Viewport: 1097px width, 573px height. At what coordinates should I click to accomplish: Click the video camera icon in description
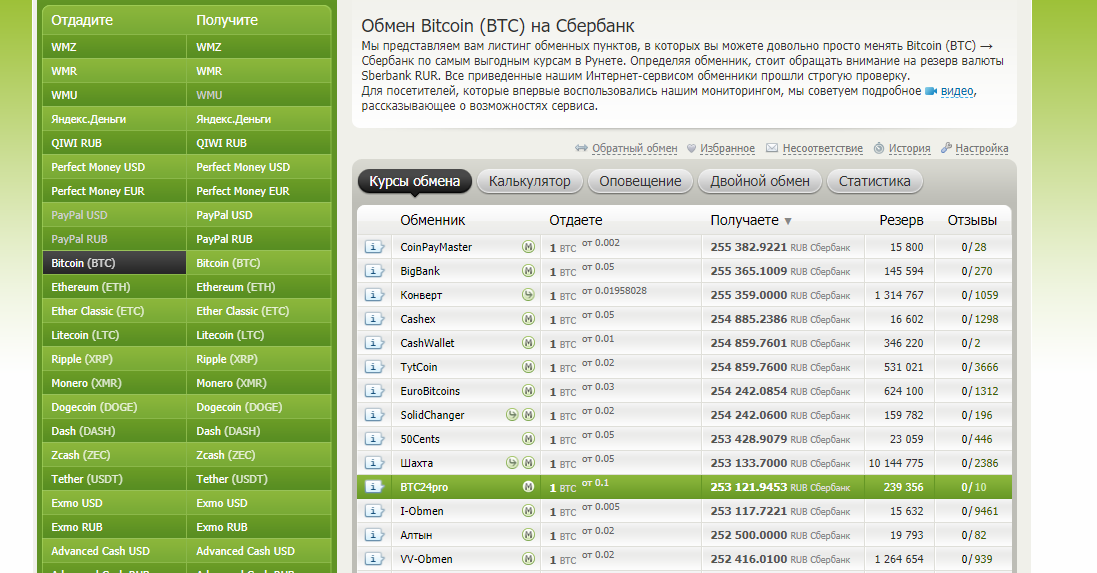click(x=930, y=91)
